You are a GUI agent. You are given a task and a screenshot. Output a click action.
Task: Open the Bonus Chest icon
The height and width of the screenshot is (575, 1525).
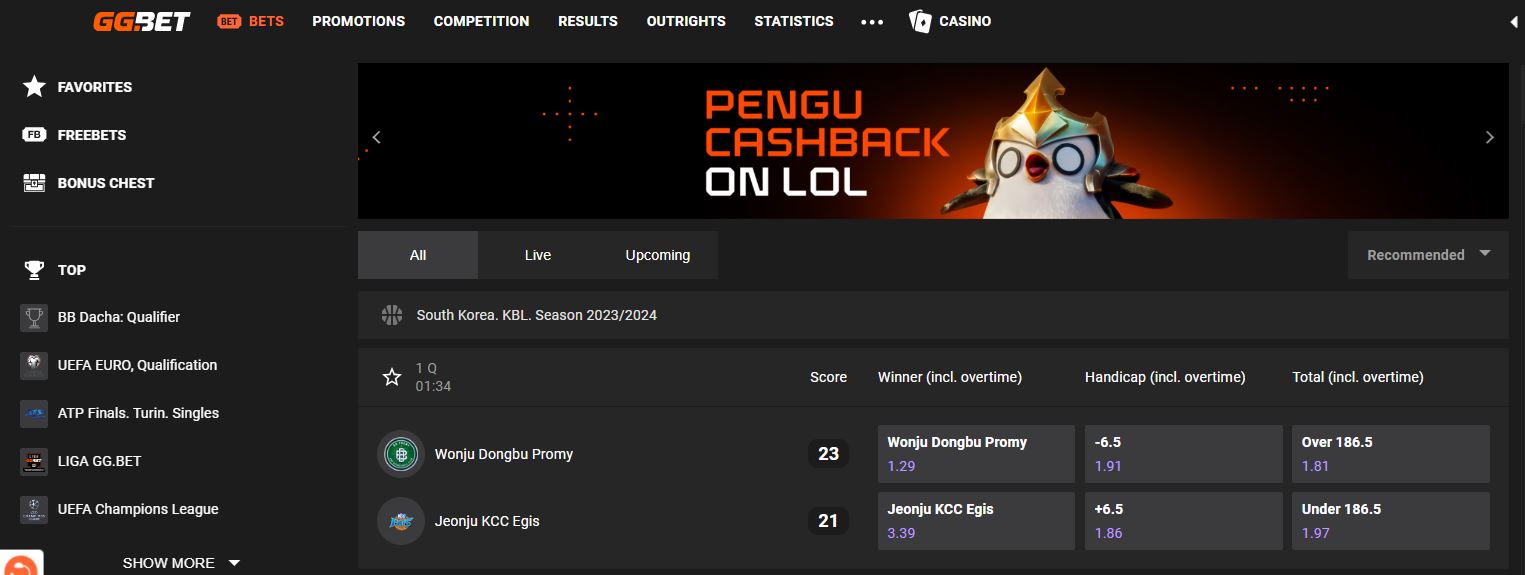pos(34,183)
